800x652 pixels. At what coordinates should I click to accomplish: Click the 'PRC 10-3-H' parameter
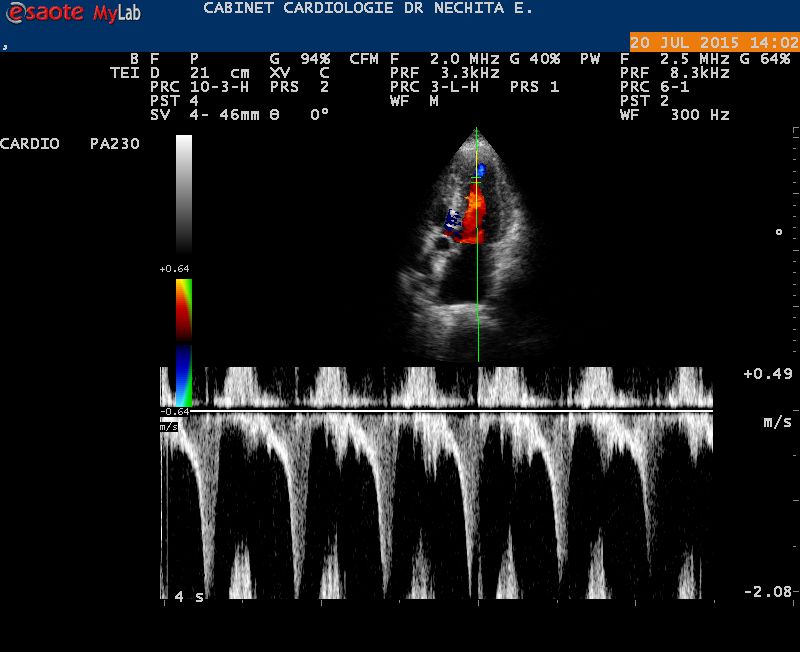[199, 87]
